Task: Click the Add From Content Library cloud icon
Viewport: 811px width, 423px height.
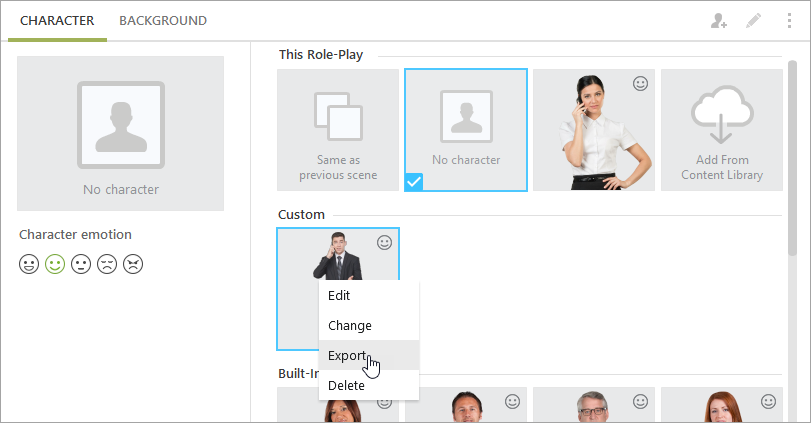Action: 722,115
